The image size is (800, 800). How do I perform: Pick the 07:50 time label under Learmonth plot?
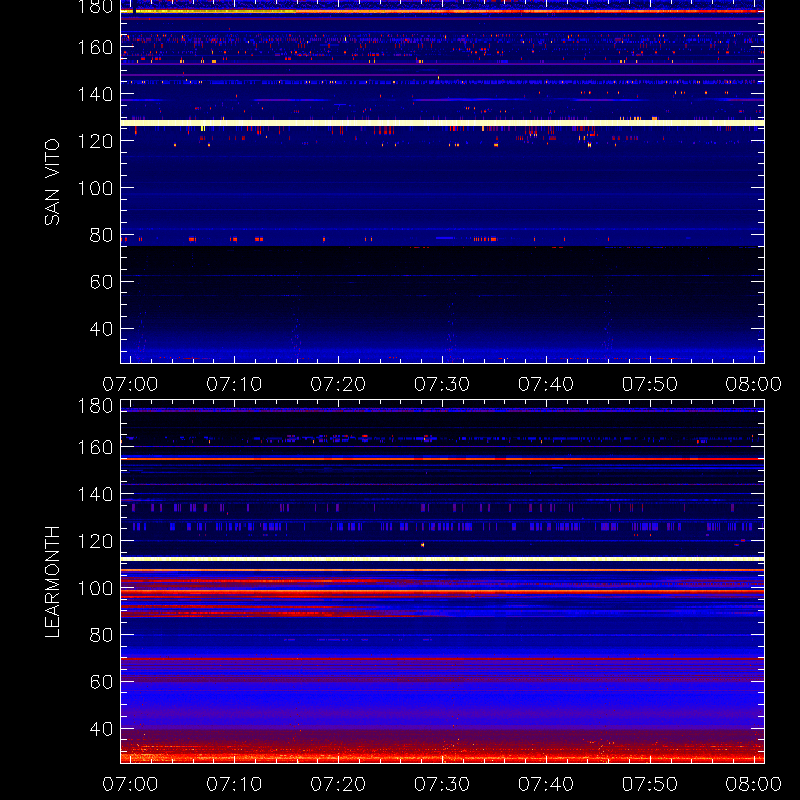coord(649,784)
